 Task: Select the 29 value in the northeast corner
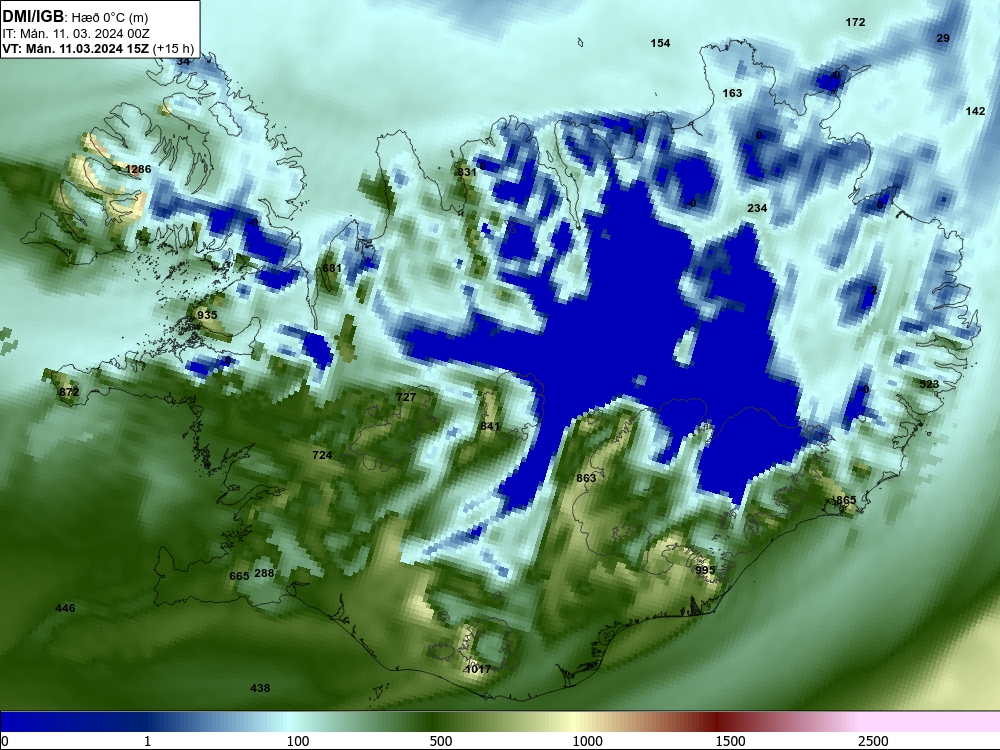(943, 38)
